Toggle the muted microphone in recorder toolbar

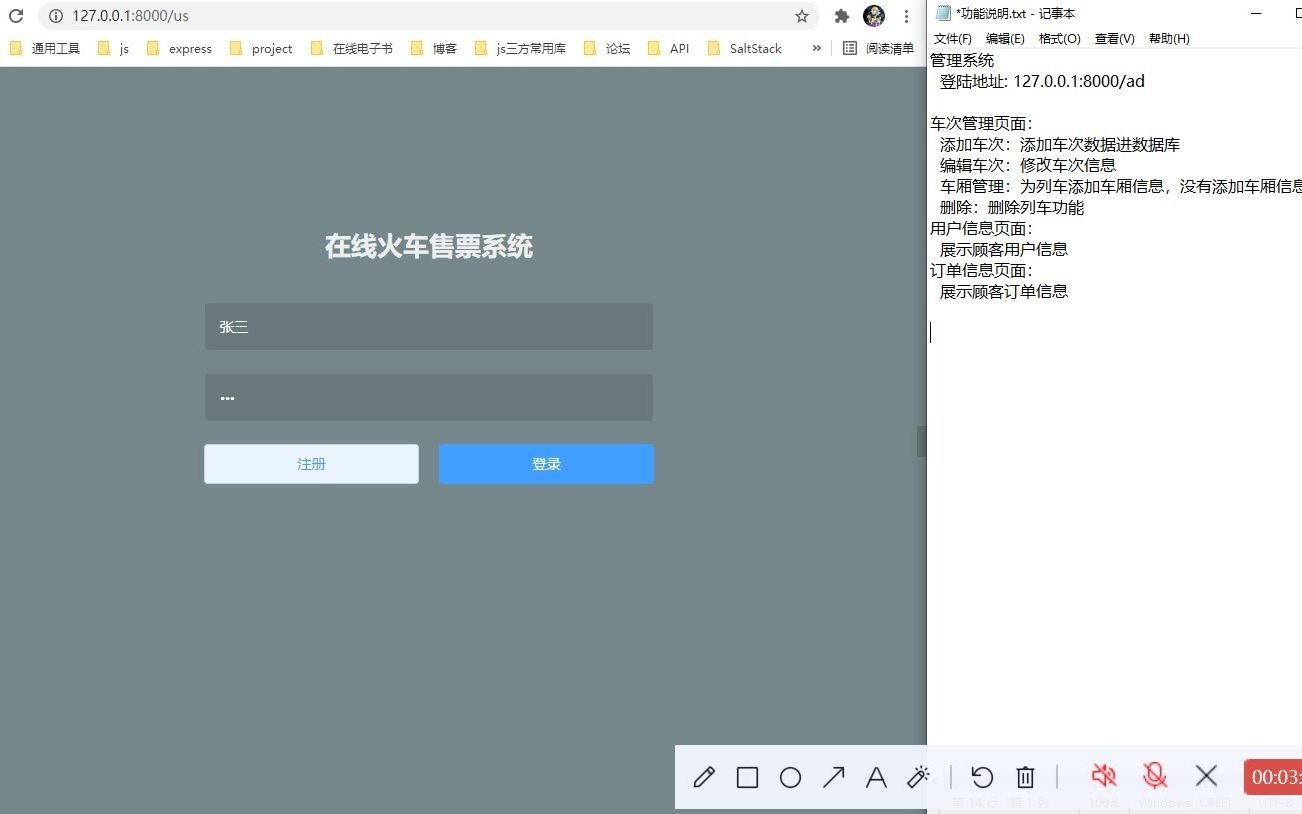pos(1155,776)
